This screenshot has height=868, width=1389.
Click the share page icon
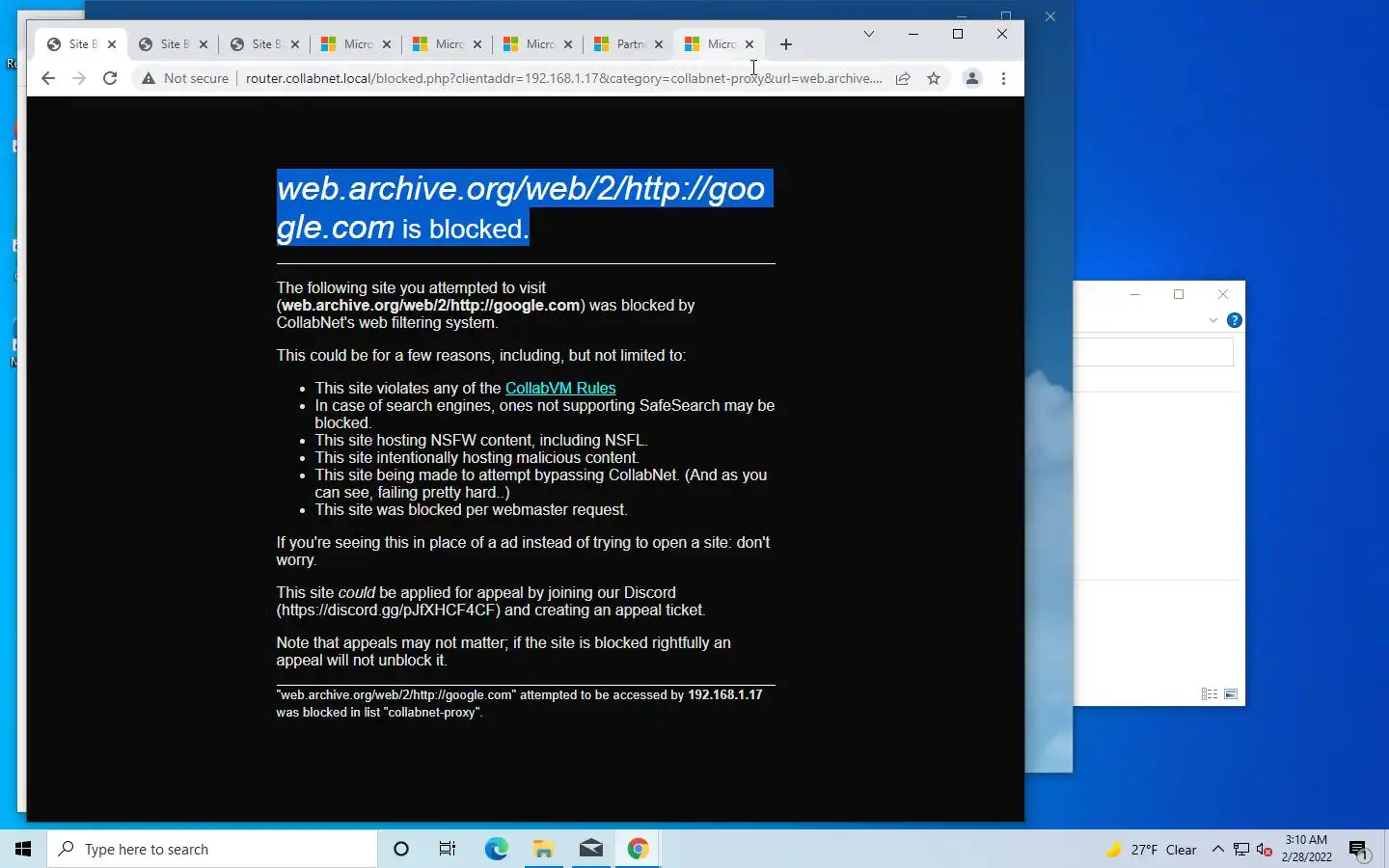[x=903, y=79]
